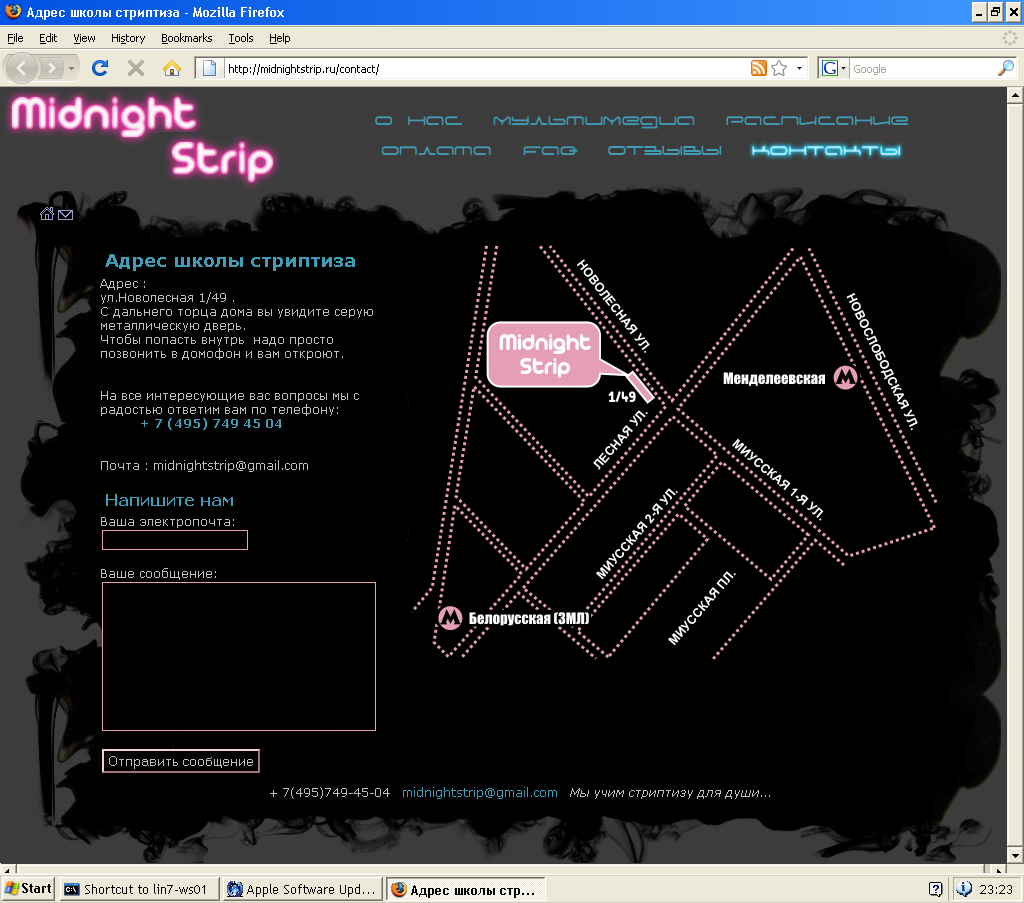Screen dimensions: 1024x903
Task: Switch to 'Shortcut to lin7-ws01' taskbar window
Action: click(x=138, y=889)
